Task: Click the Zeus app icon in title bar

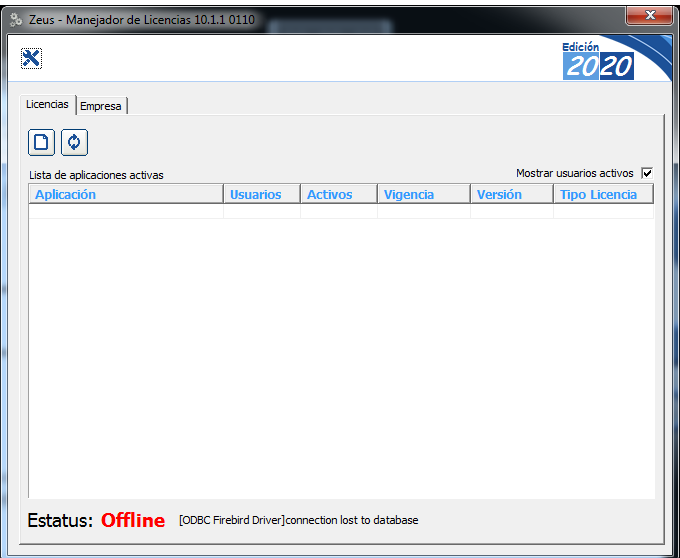Action: coord(16,19)
